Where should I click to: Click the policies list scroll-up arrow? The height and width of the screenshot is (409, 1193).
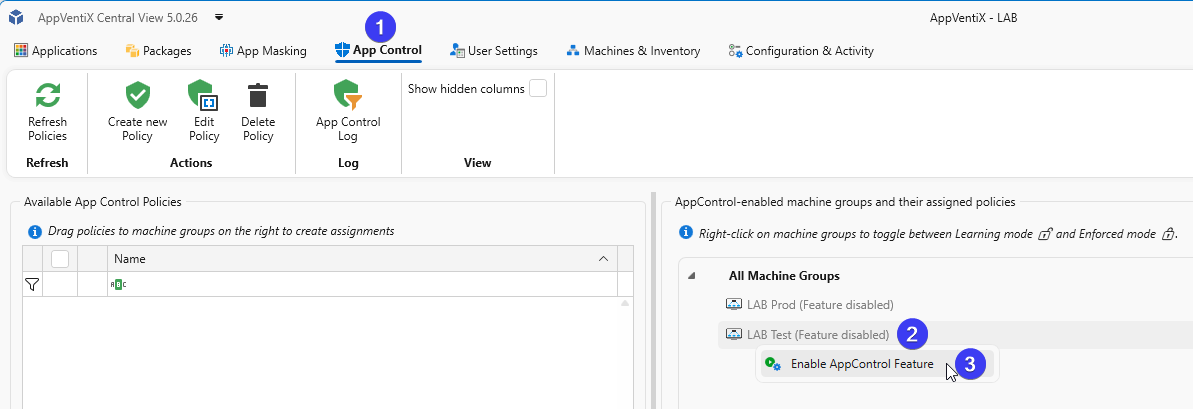click(x=625, y=303)
